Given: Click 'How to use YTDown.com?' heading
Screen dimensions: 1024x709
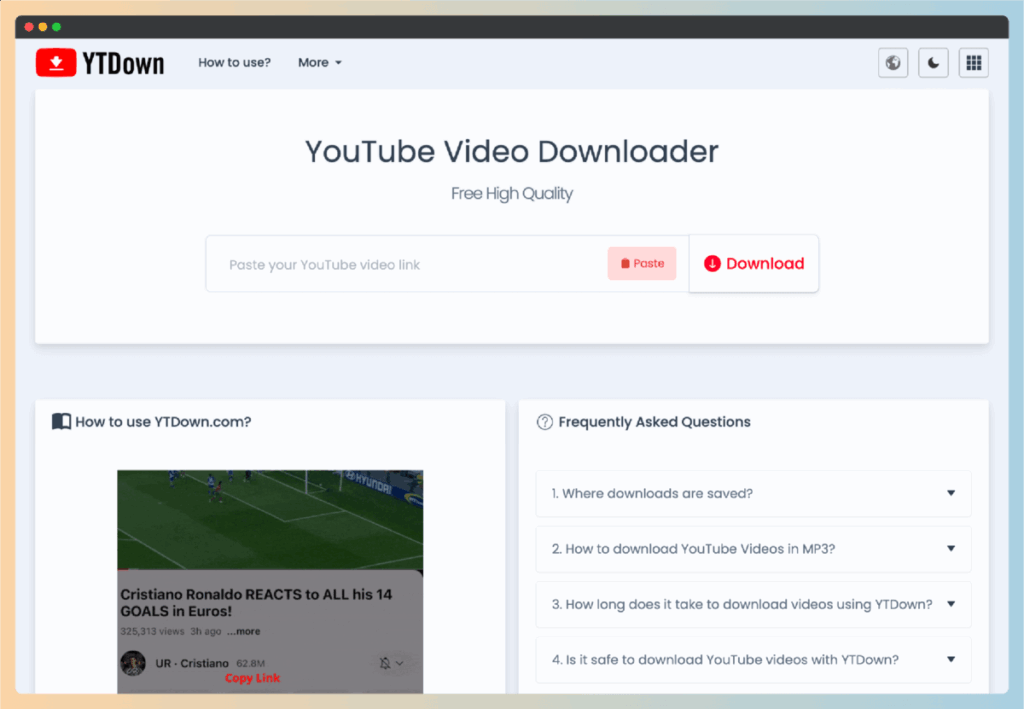Looking at the screenshot, I should [x=163, y=422].
